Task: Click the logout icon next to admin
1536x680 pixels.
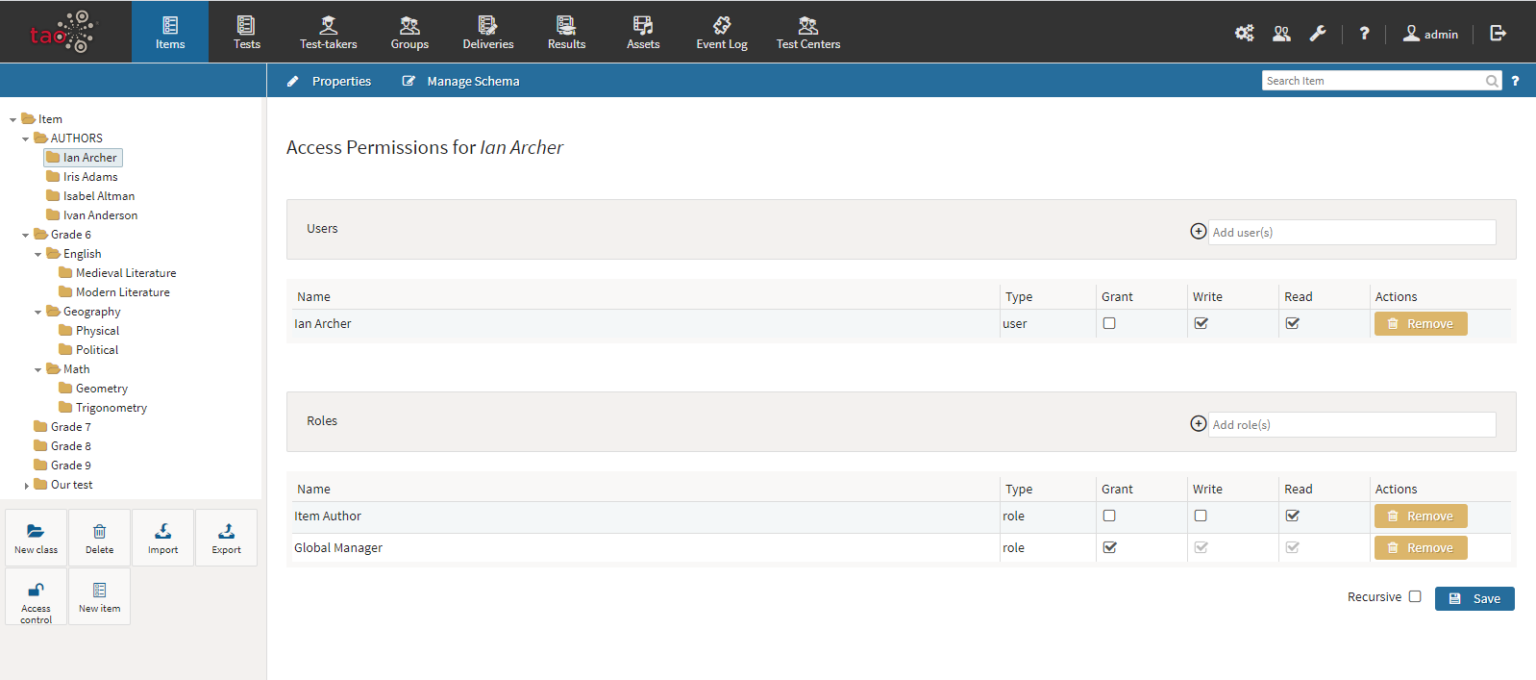Action: pos(1498,33)
